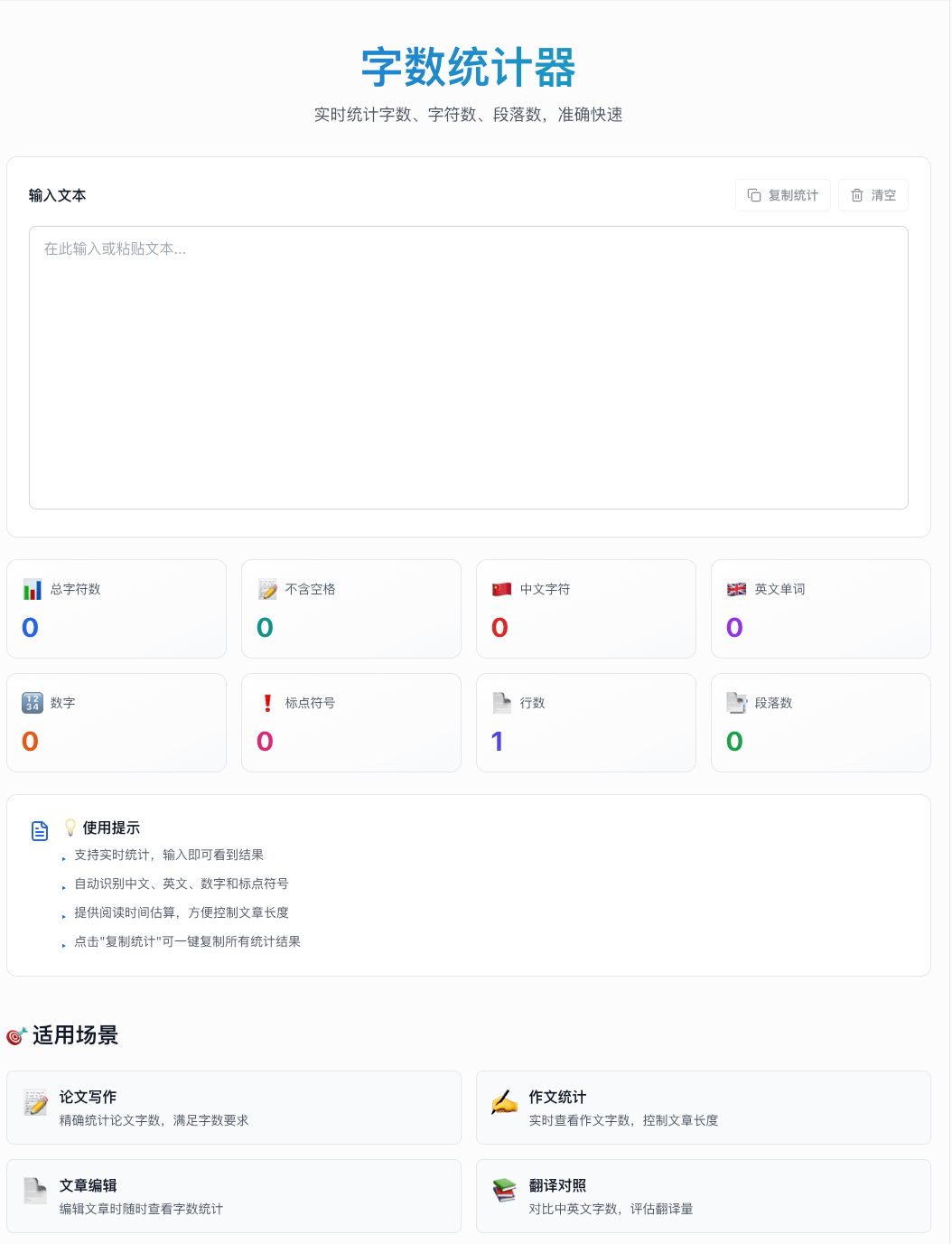Click inside the text input area
Viewport: 952px width, 1244px height.
point(468,366)
